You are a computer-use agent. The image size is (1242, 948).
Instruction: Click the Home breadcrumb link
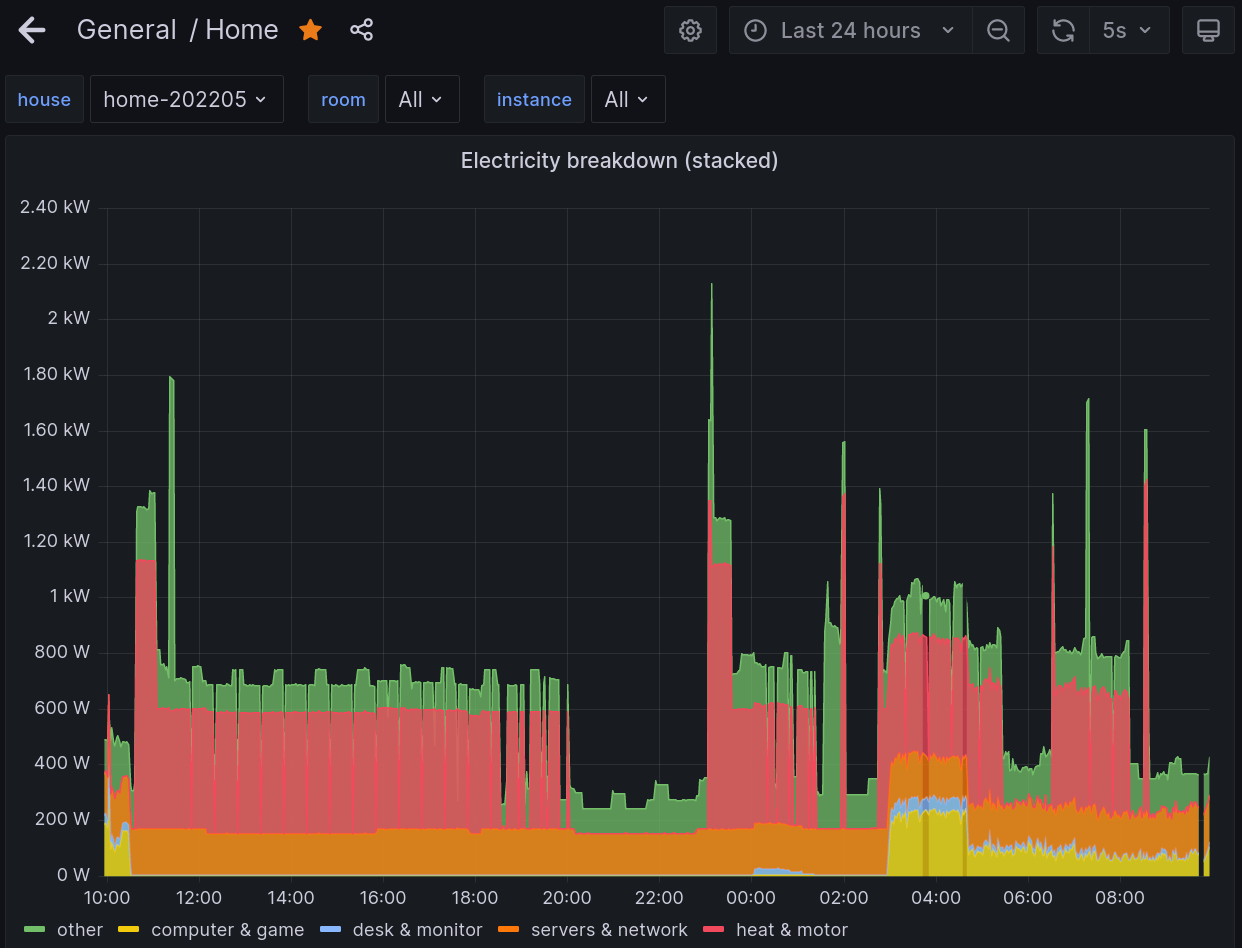[242, 30]
